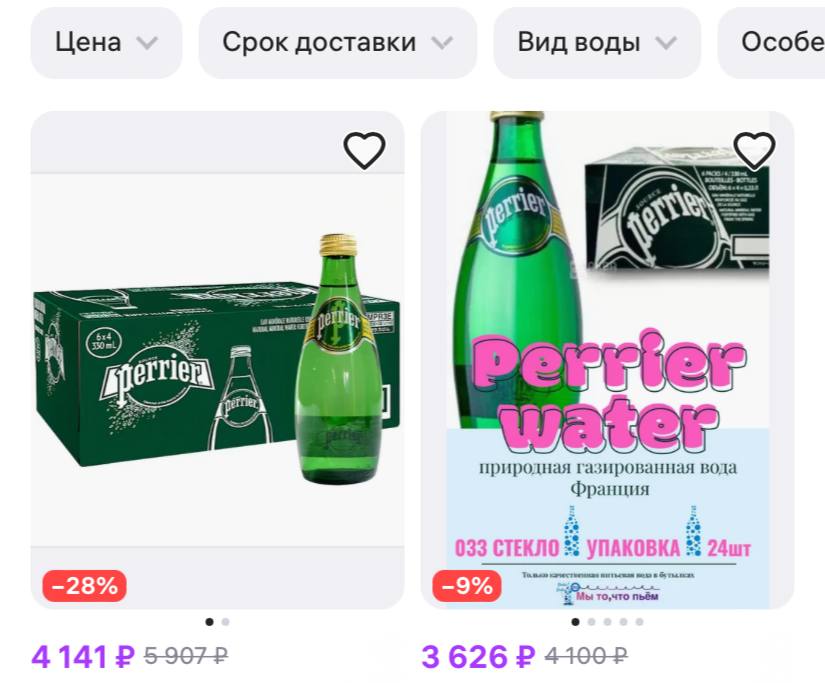Open the Цена filter dropdown
The height and width of the screenshot is (683, 825).
(106, 43)
